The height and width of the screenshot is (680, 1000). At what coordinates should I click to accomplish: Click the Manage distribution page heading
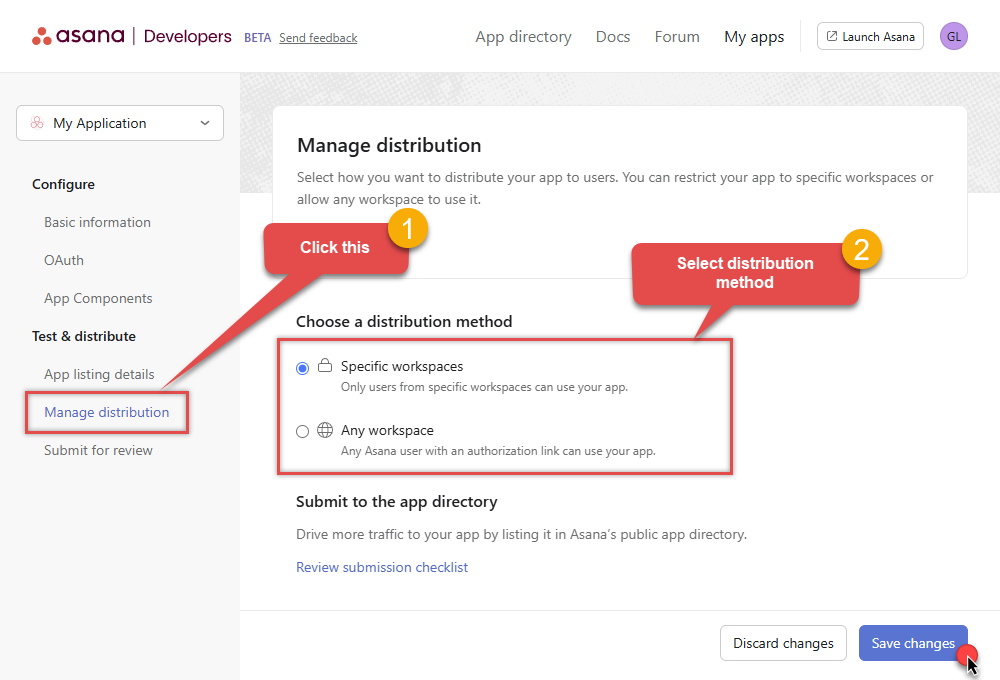click(389, 145)
